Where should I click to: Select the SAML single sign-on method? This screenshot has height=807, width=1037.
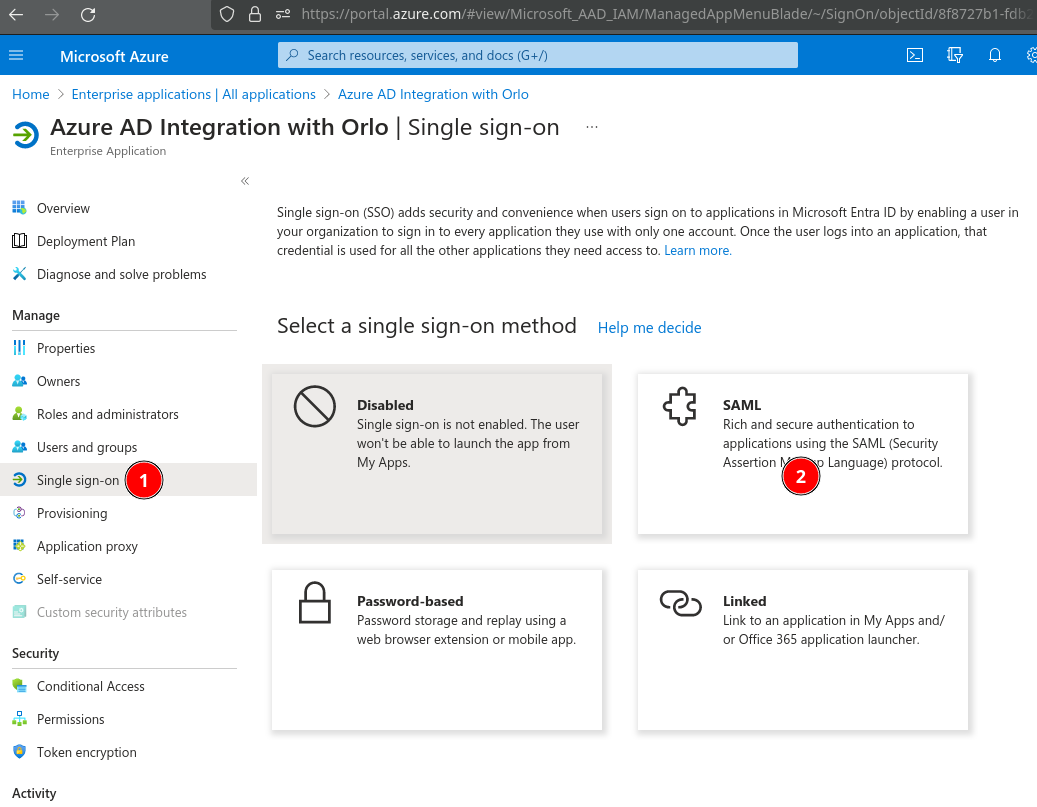[x=803, y=453]
